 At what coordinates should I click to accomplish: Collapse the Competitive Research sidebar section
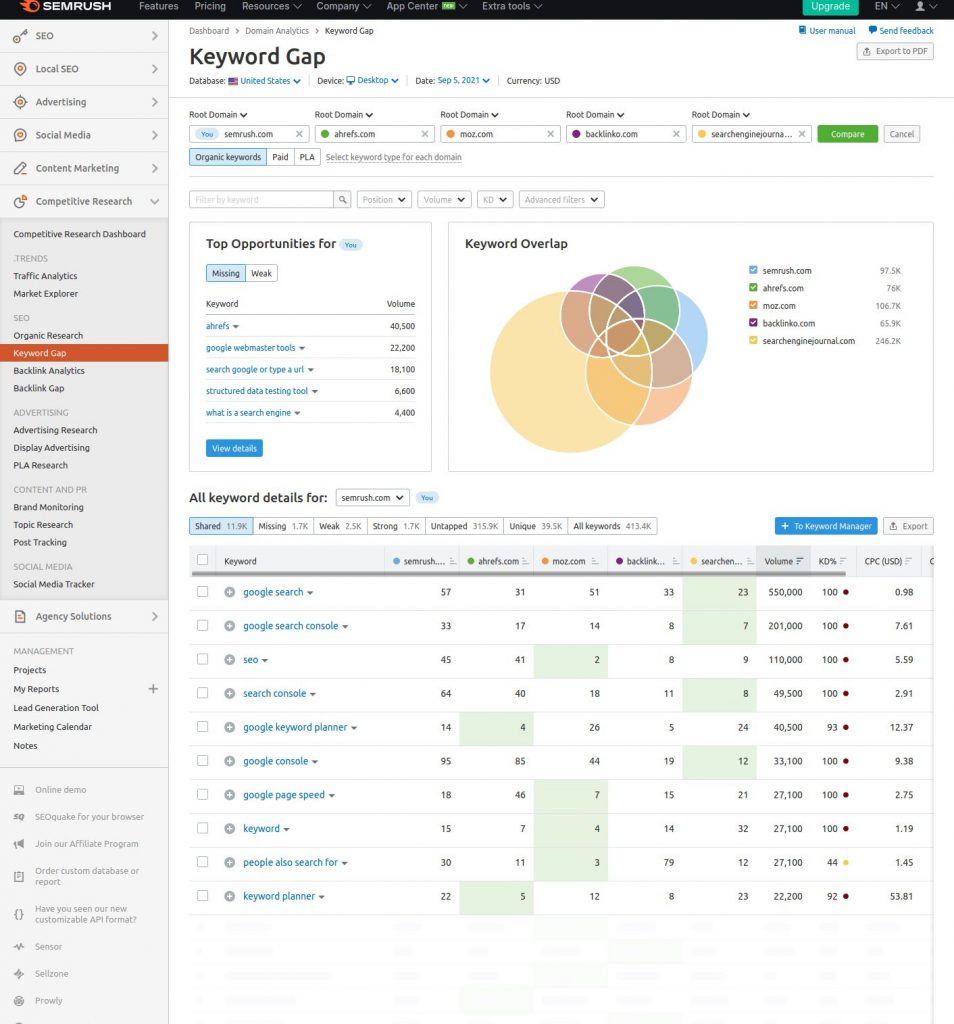155,201
